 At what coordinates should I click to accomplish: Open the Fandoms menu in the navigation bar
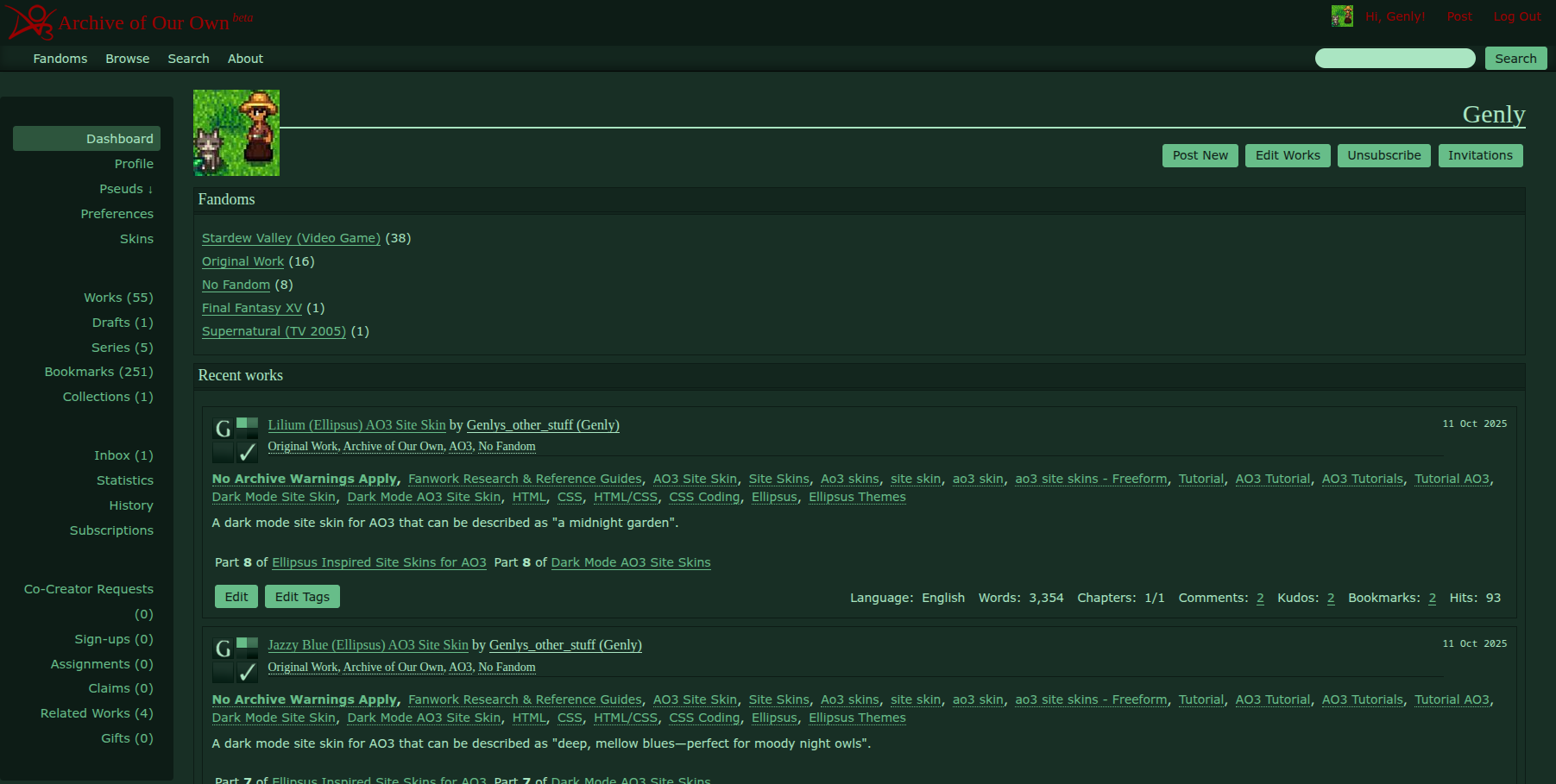(x=60, y=59)
